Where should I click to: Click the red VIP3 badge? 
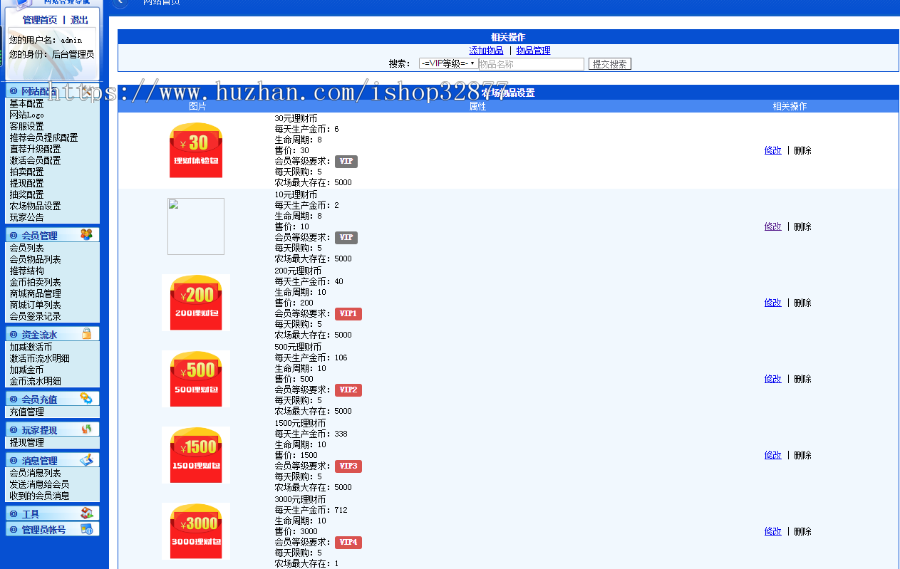tap(348, 466)
